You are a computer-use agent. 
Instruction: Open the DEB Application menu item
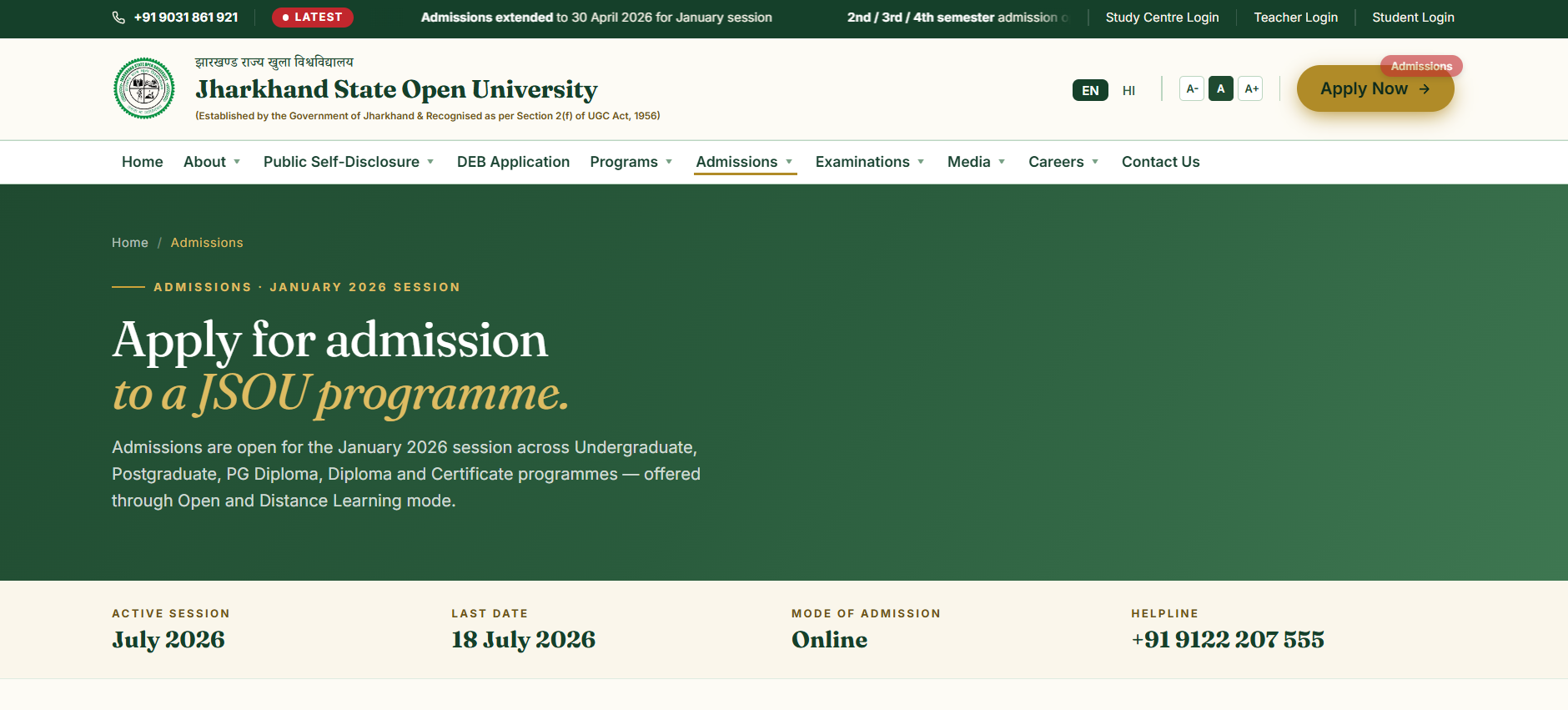(513, 162)
